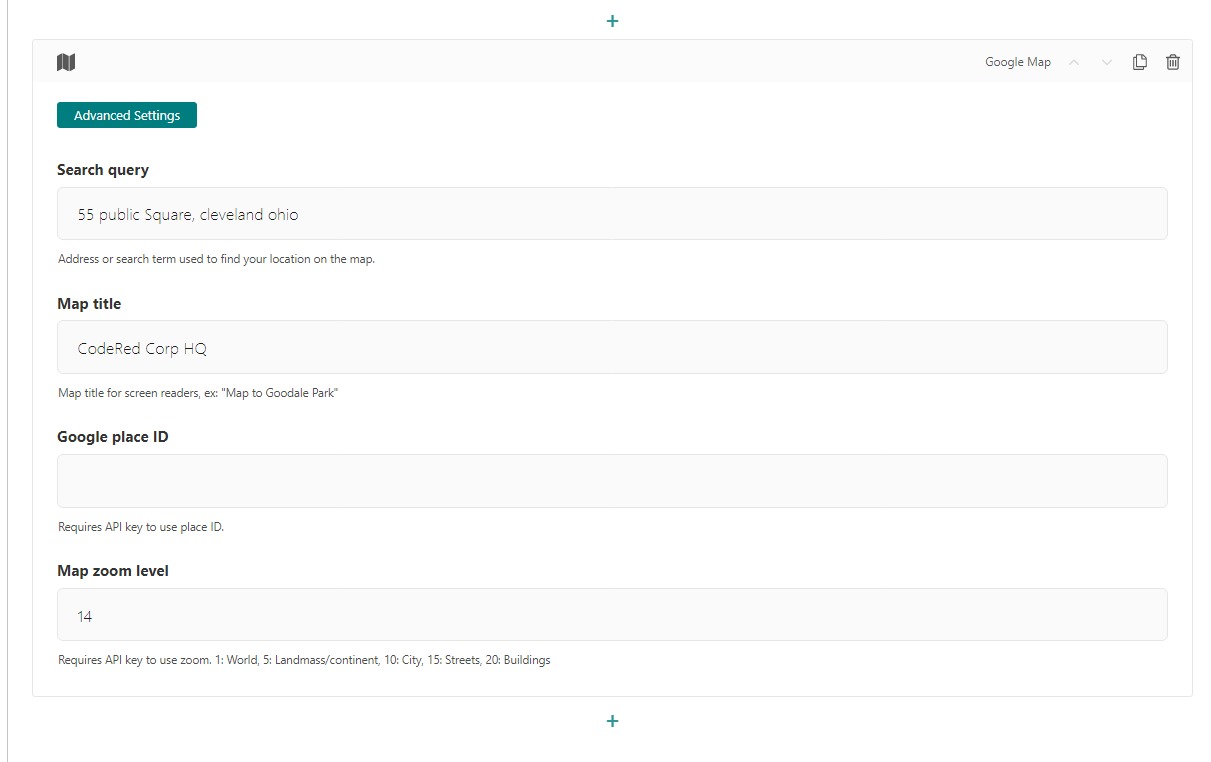Click the plus icon below the Google Map block
This screenshot has height=762, width=1211.
612,721
